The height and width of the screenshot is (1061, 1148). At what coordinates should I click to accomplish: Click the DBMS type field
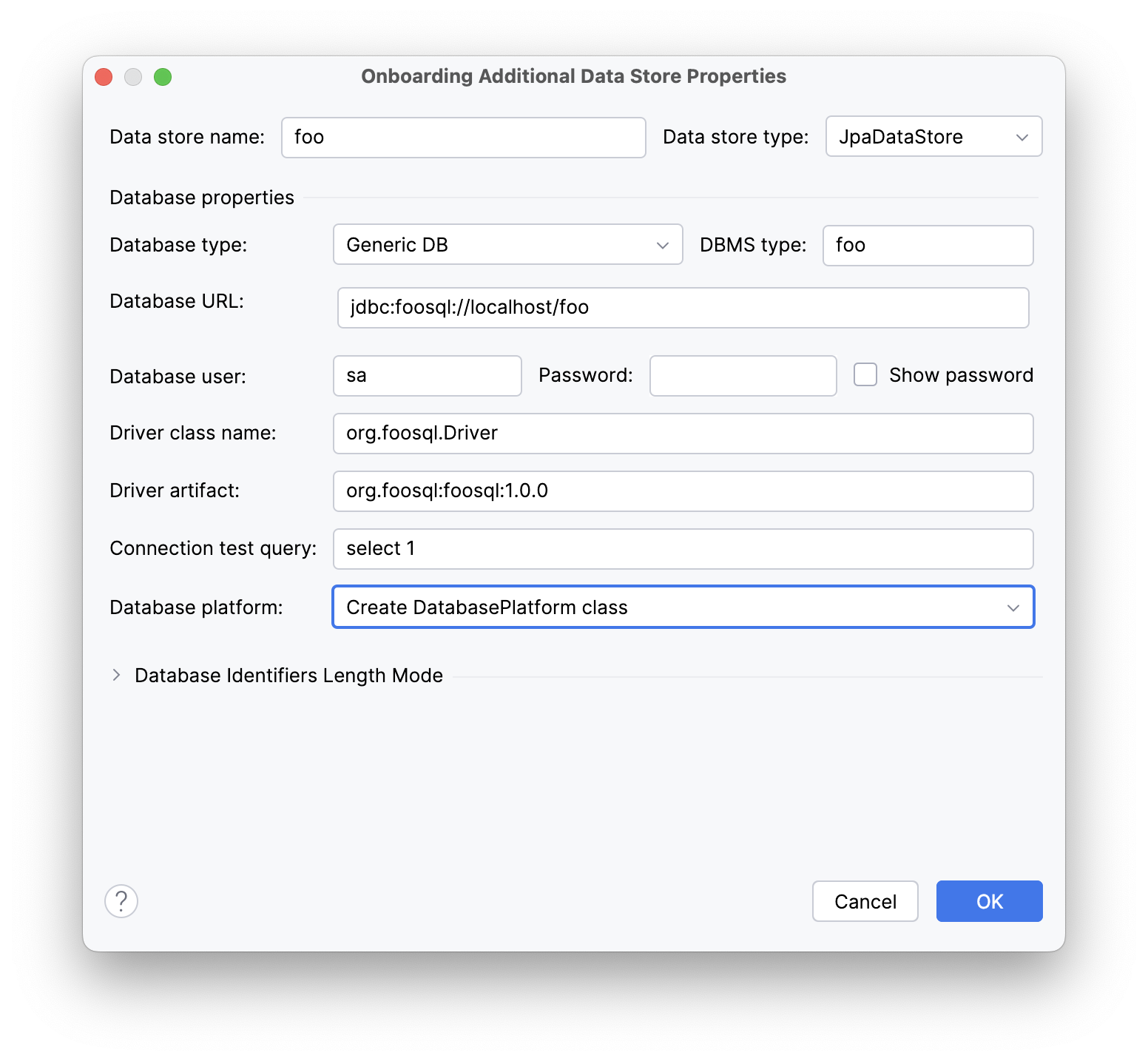tap(928, 245)
